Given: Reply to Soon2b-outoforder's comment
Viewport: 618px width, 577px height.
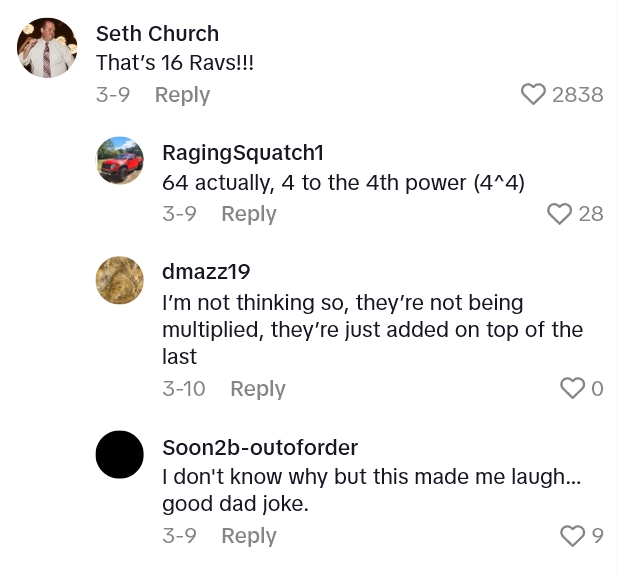Looking at the screenshot, I should point(249,536).
